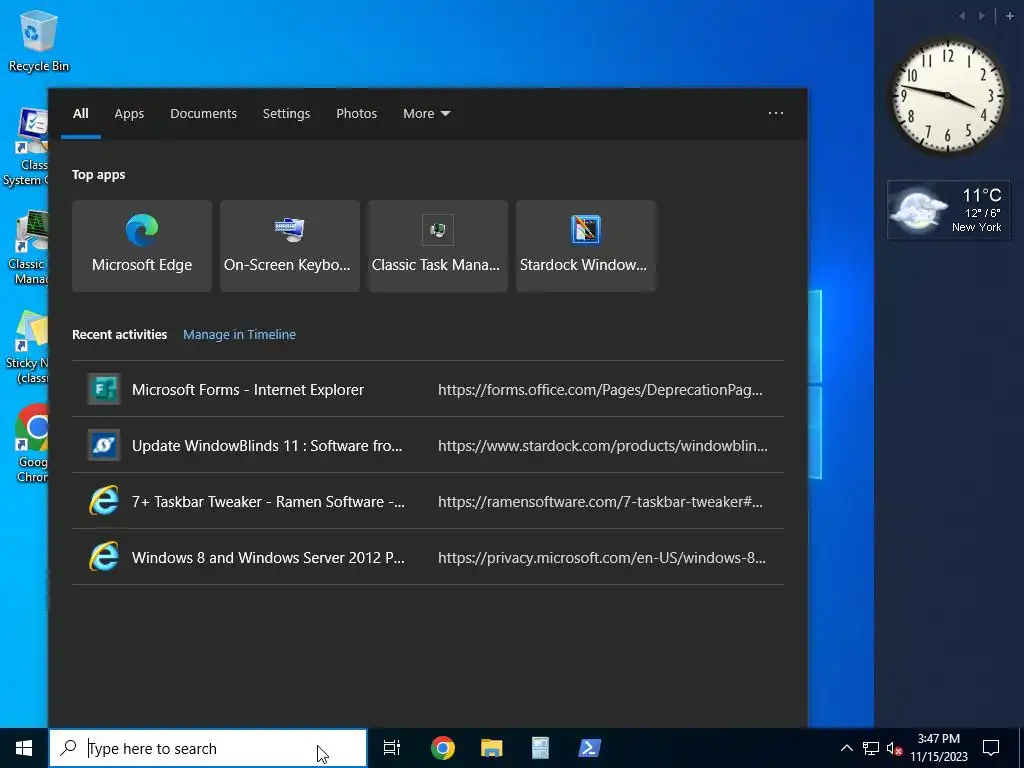Image resolution: width=1024 pixels, height=768 pixels.
Task: Switch to the Apps tab
Action: [129, 114]
